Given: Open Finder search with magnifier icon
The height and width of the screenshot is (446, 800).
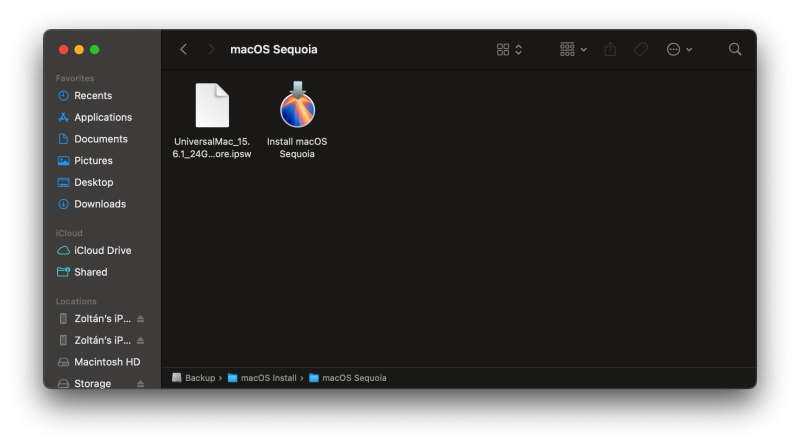Looking at the screenshot, I should tap(735, 49).
